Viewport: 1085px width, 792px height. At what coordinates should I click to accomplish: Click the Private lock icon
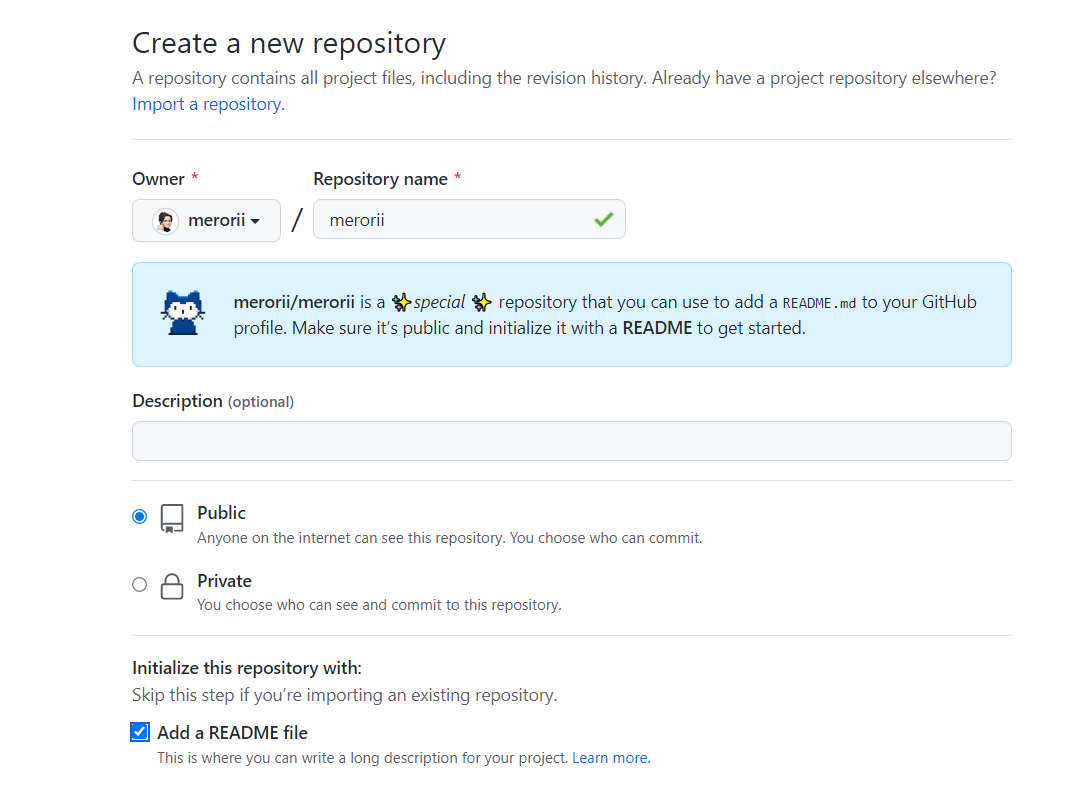[x=172, y=586]
